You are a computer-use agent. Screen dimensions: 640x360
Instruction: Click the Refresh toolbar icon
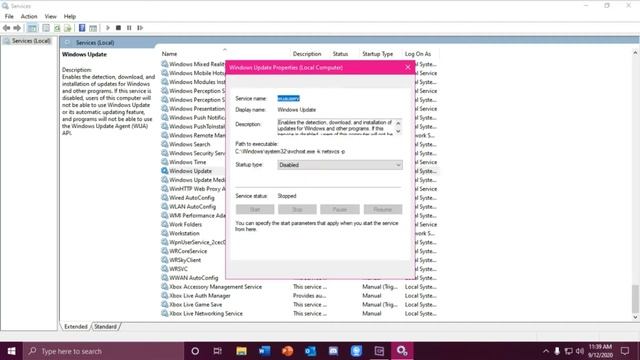click(x=57, y=28)
